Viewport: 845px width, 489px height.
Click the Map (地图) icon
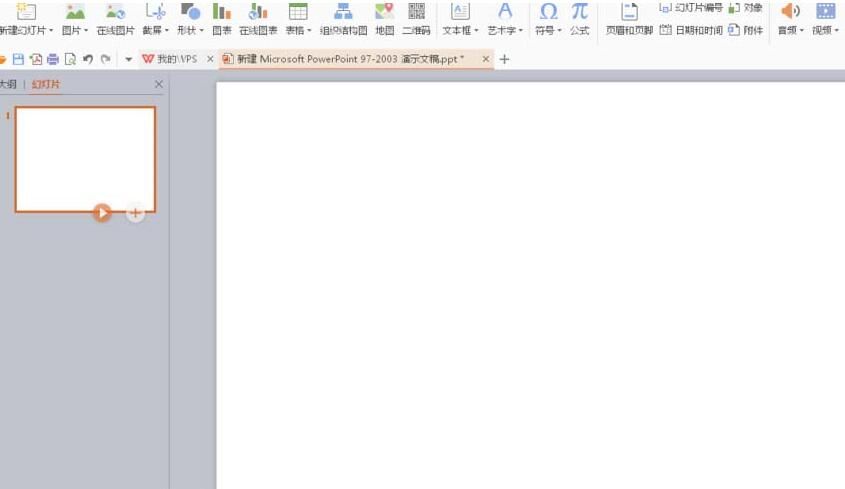click(384, 11)
